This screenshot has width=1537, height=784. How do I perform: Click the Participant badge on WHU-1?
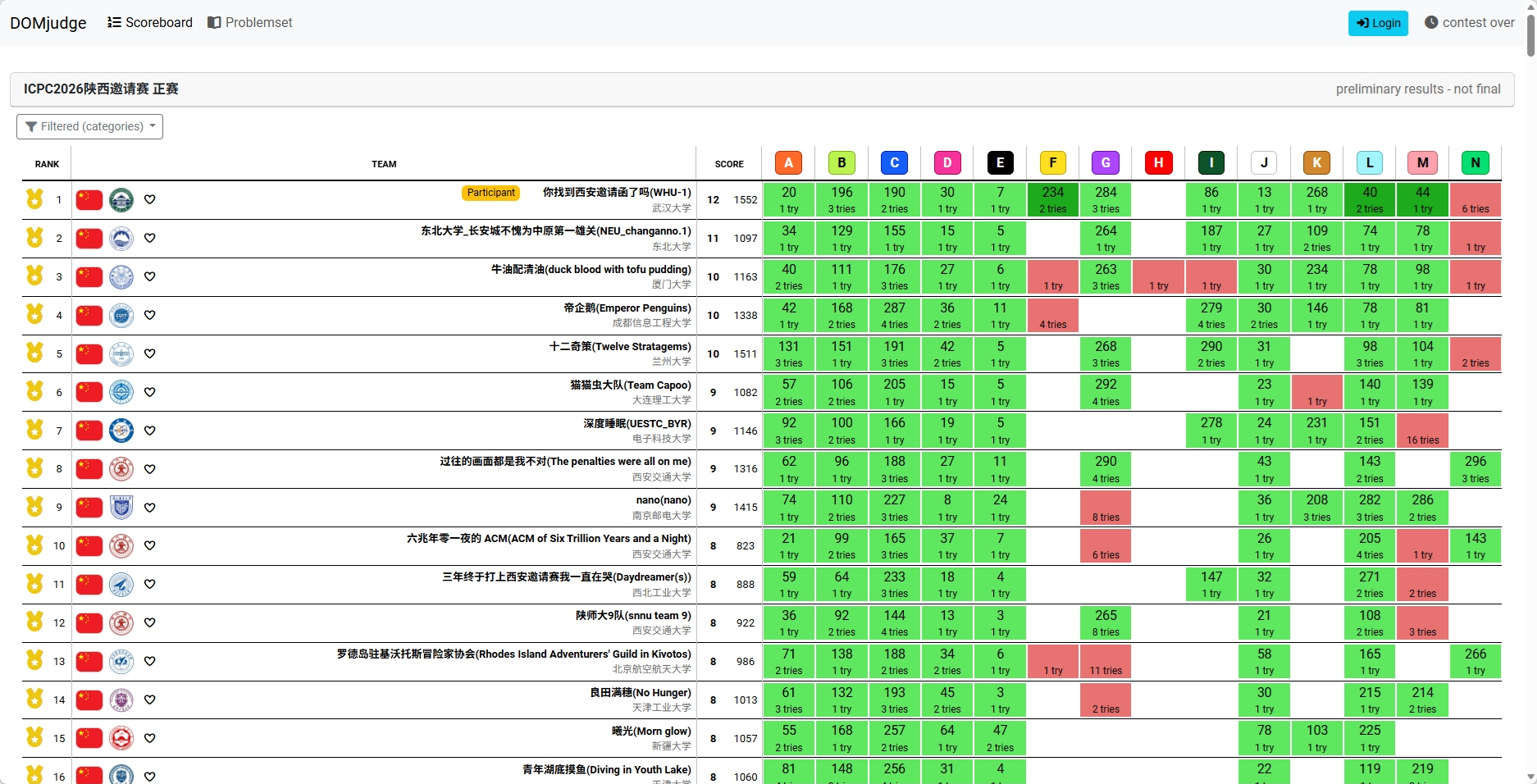(x=491, y=193)
